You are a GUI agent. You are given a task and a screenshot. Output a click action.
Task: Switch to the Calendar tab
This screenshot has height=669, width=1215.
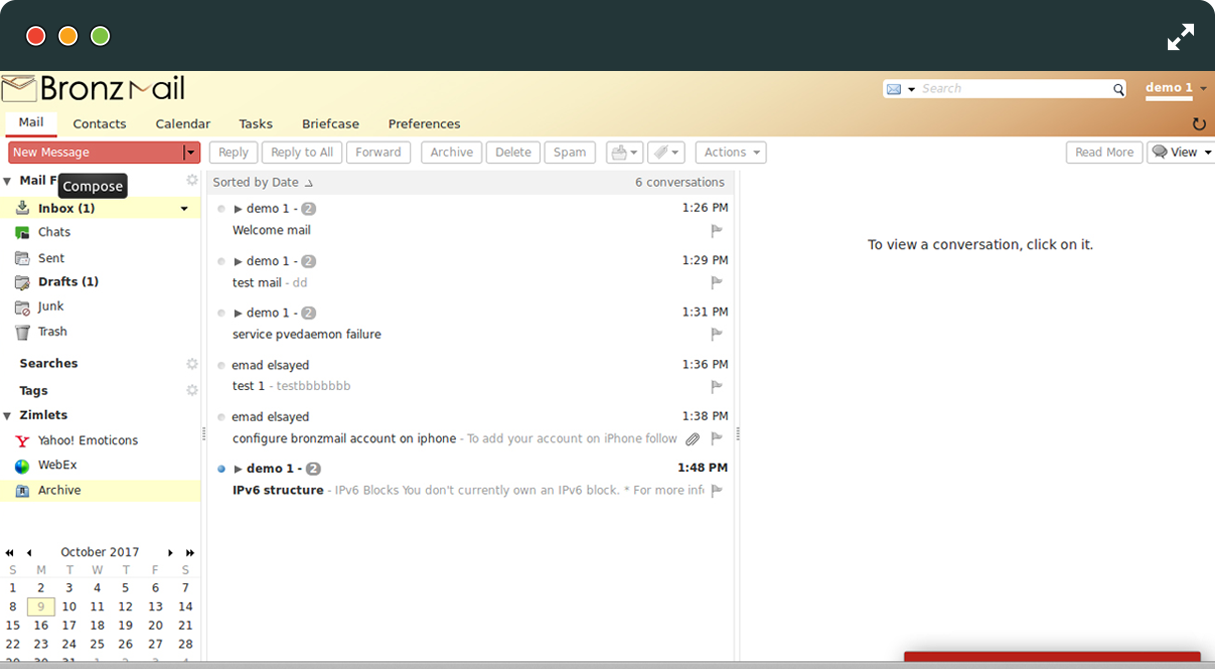click(182, 124)
